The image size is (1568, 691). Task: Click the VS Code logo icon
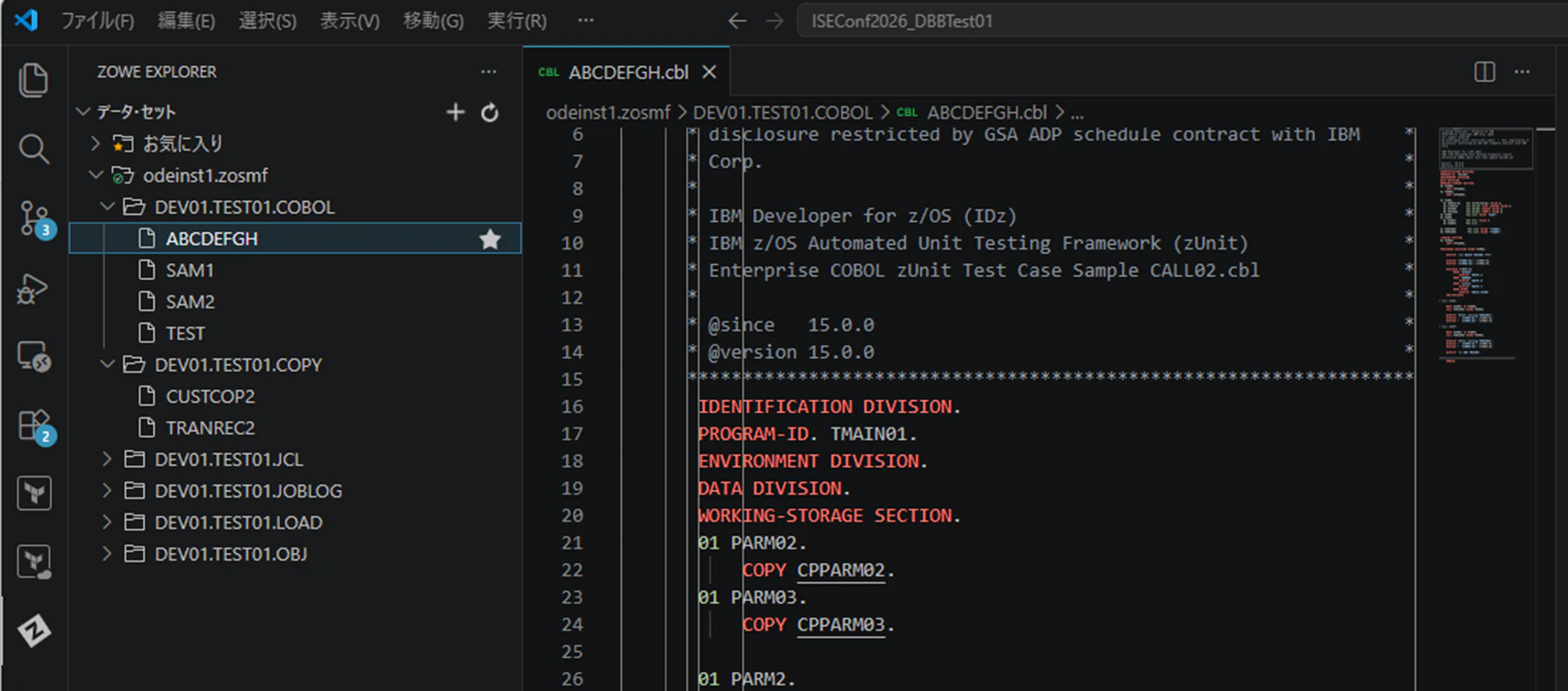[x=27, y=20]
